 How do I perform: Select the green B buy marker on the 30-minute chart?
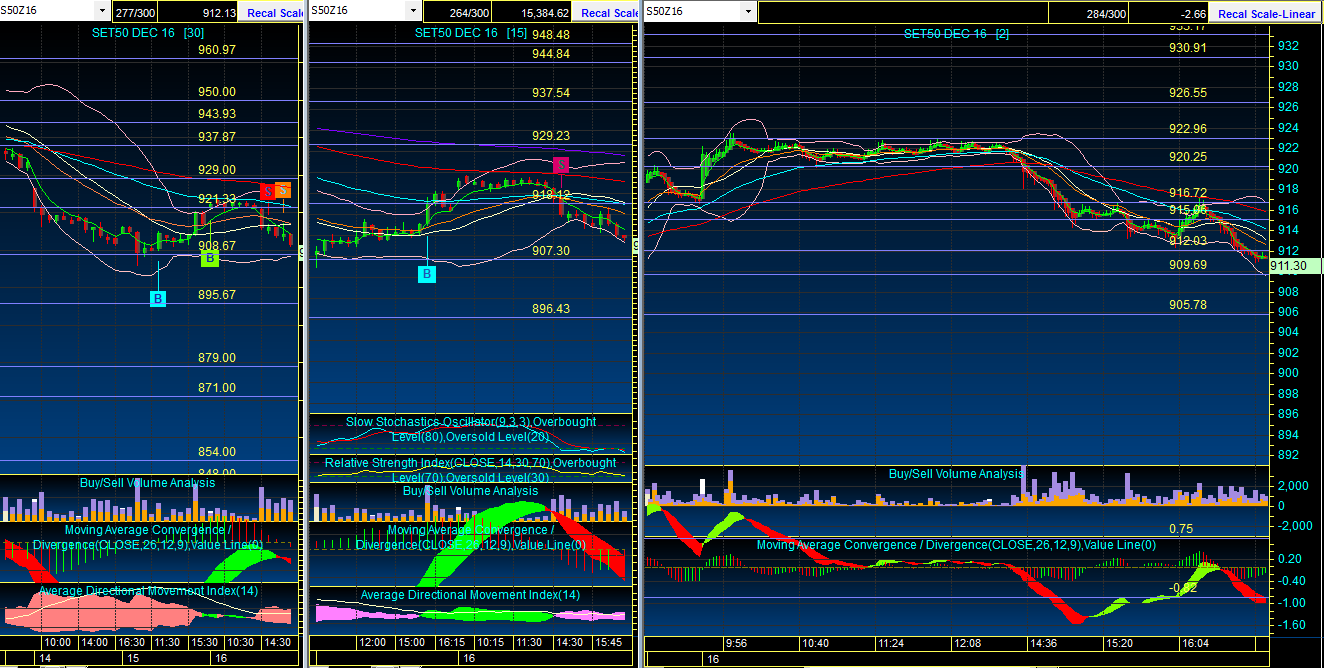(210, 259)
